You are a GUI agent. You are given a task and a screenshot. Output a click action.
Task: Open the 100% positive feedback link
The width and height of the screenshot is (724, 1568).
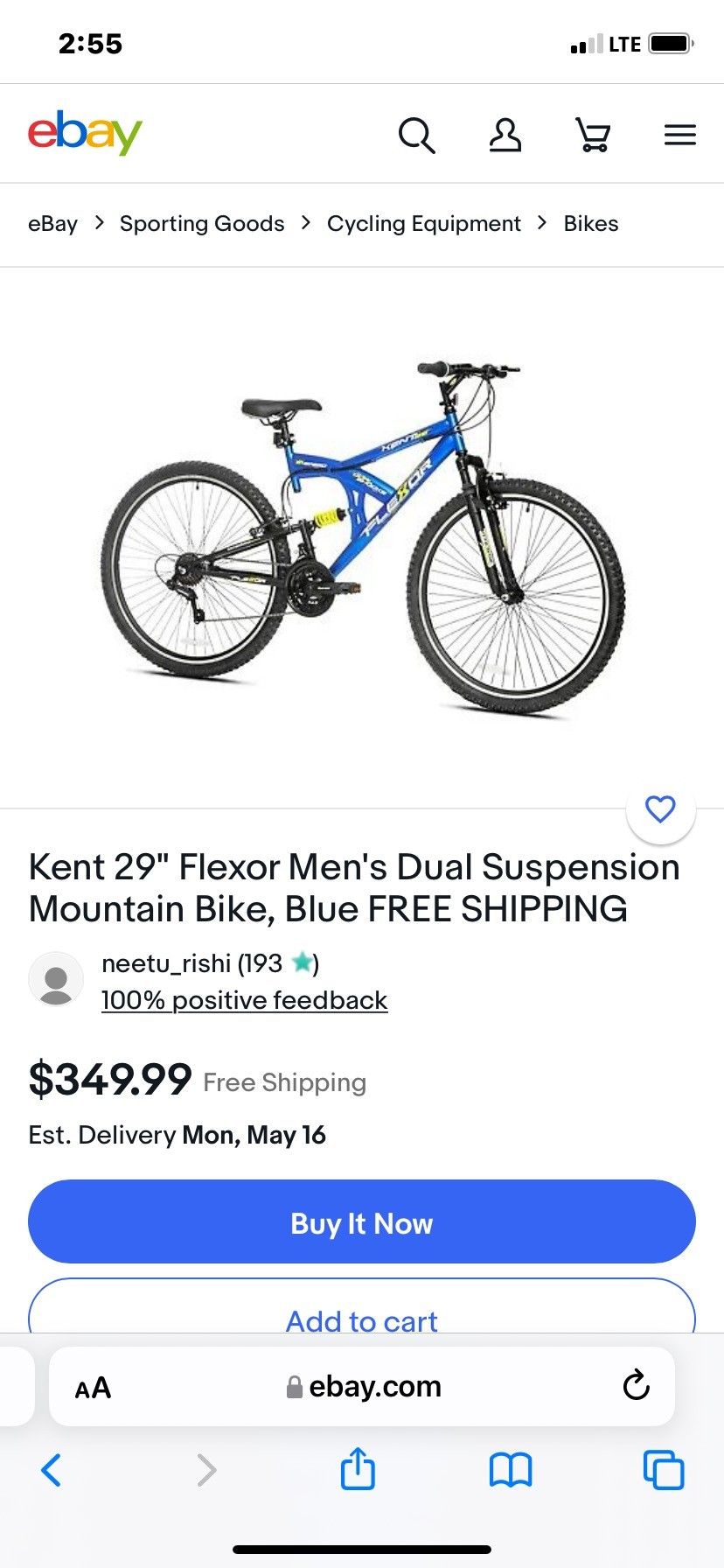(x=244, y=1000)
